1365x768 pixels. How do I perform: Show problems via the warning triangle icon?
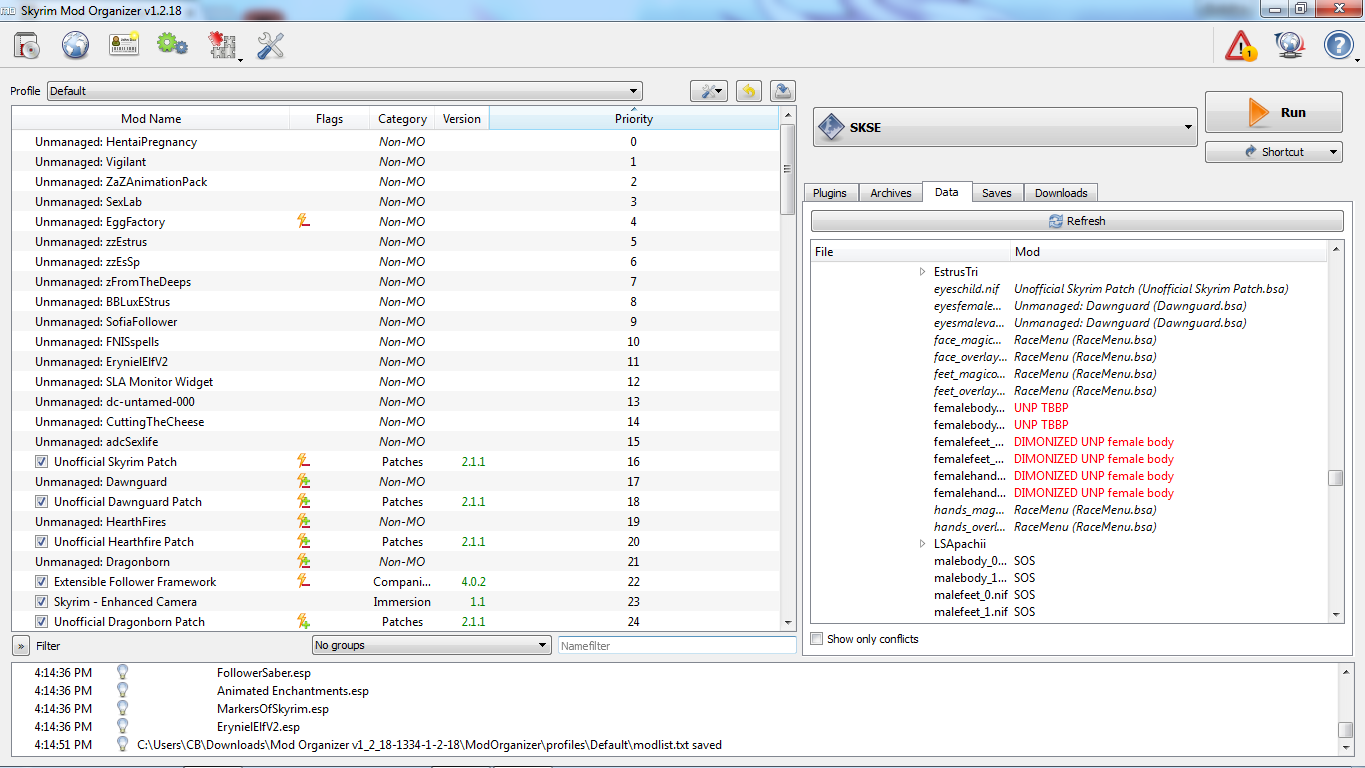(x=1241, y=45)
